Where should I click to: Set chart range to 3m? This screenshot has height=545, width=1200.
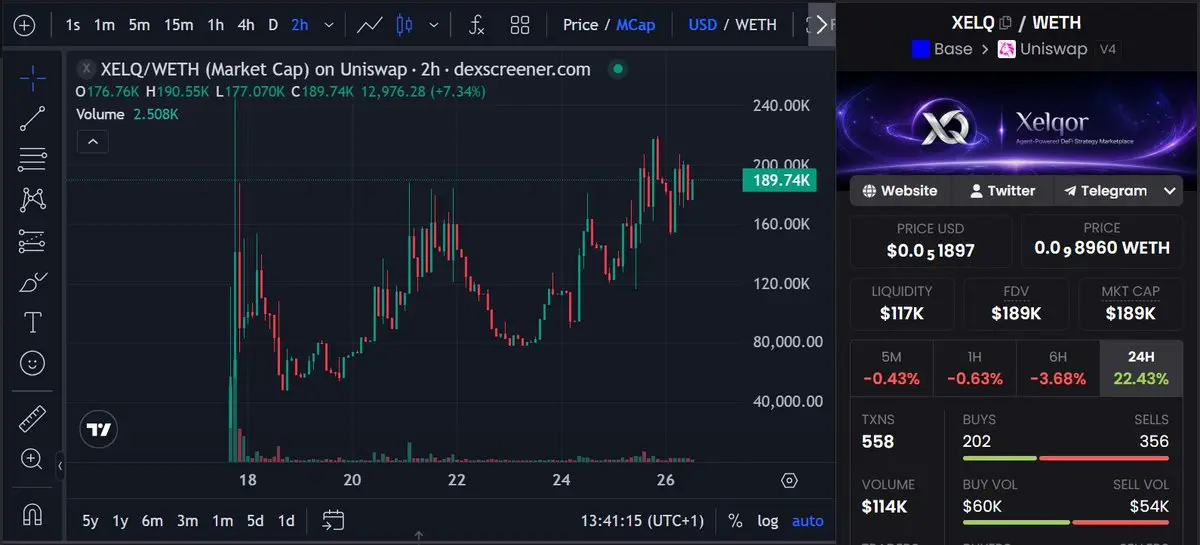point(187,521)
